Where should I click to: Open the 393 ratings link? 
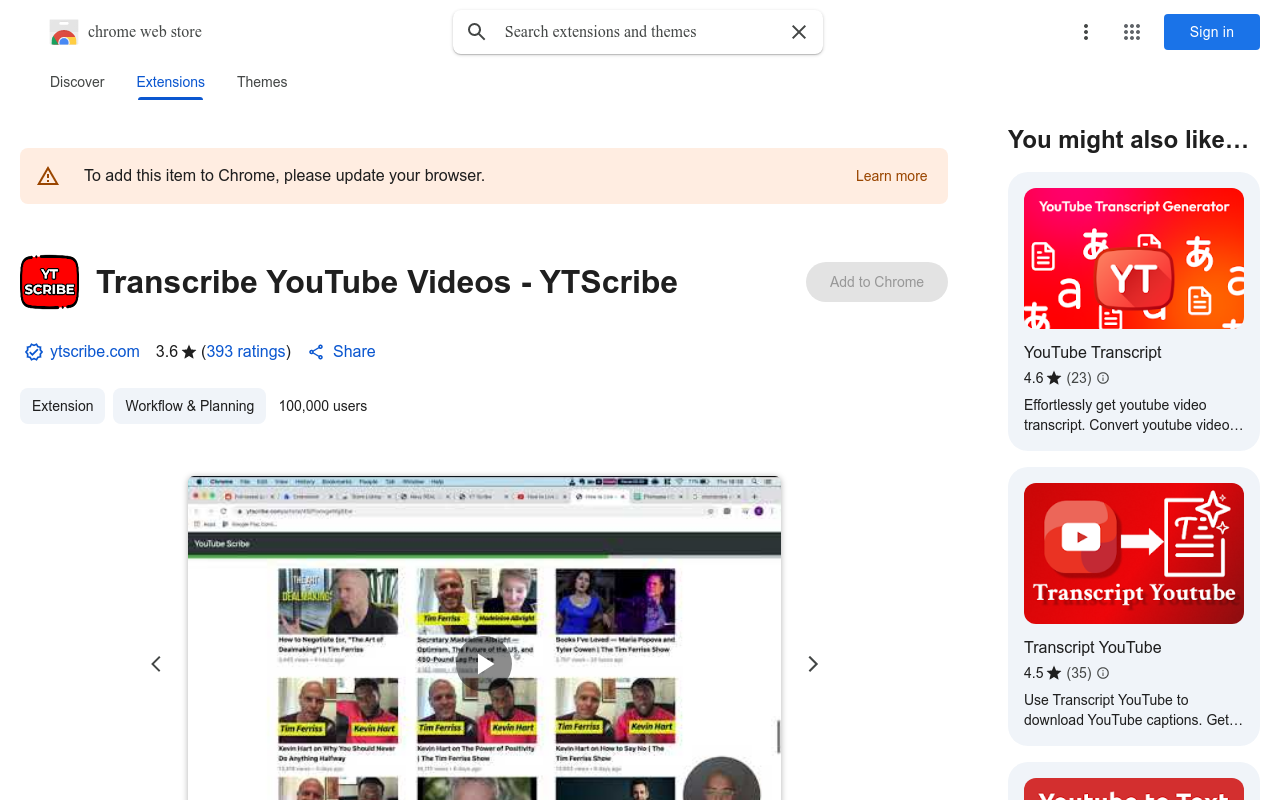tap(246, 352)
